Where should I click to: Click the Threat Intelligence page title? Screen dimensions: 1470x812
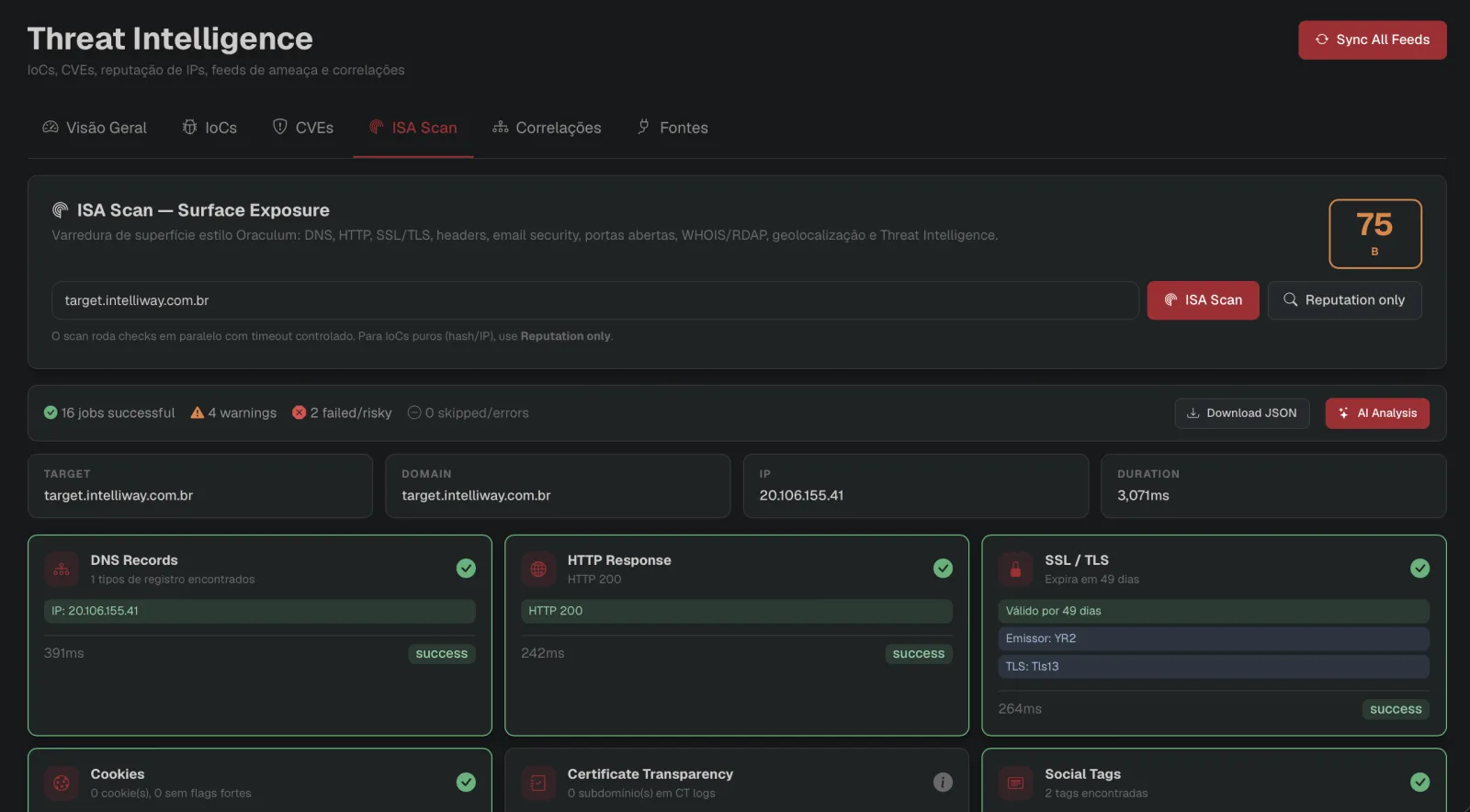[x=170, y=39]
